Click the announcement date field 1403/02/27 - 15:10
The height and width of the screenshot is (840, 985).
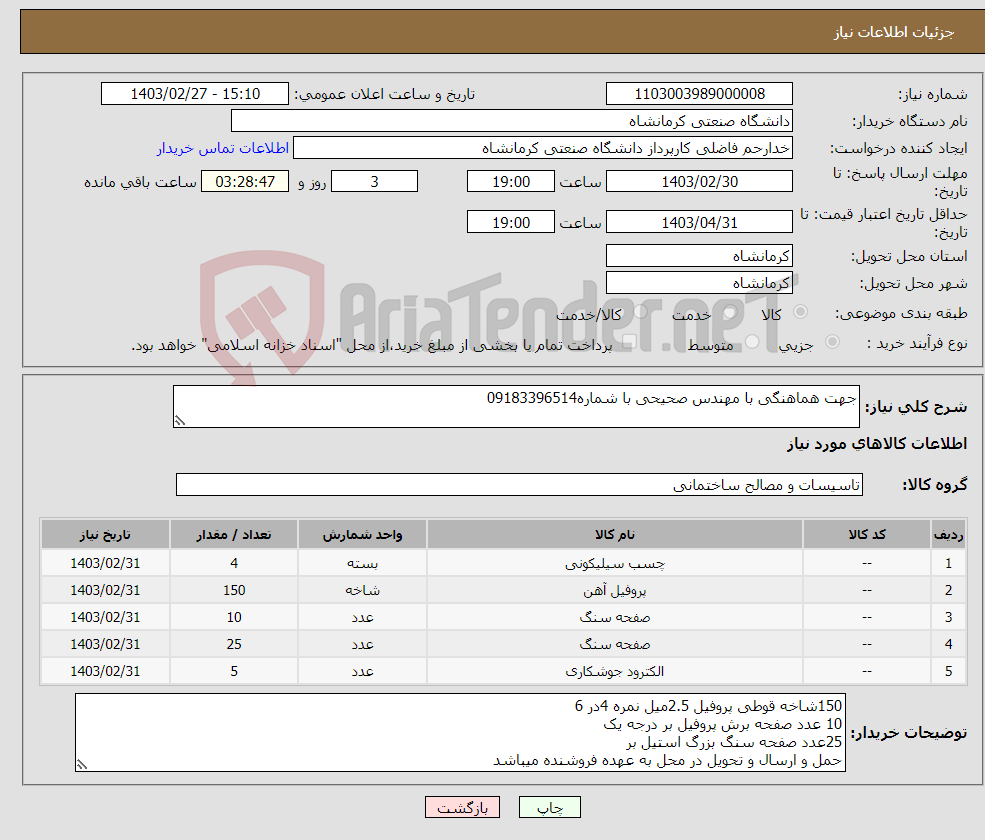click(x=195, y=94)
